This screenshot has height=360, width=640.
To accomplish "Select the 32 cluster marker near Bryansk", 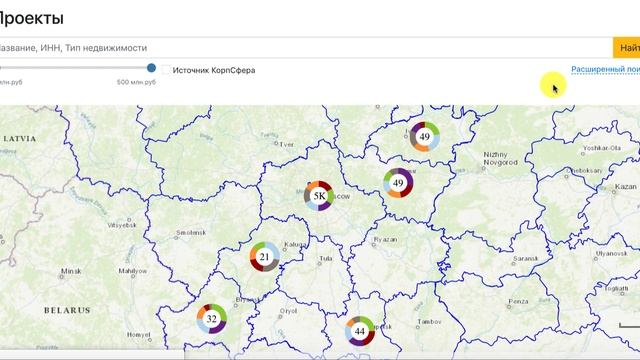I will [x=211, y=318].
